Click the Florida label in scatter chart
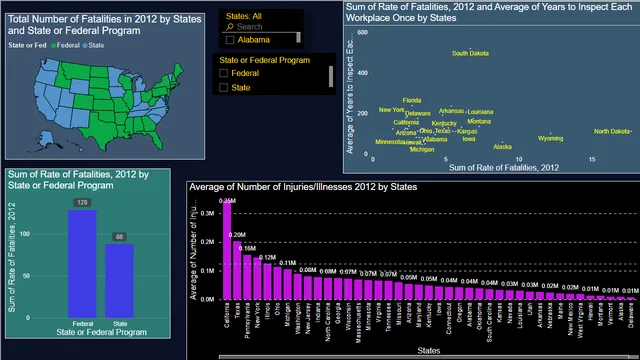Screen dimensions: 640x360 pos(411,100)
